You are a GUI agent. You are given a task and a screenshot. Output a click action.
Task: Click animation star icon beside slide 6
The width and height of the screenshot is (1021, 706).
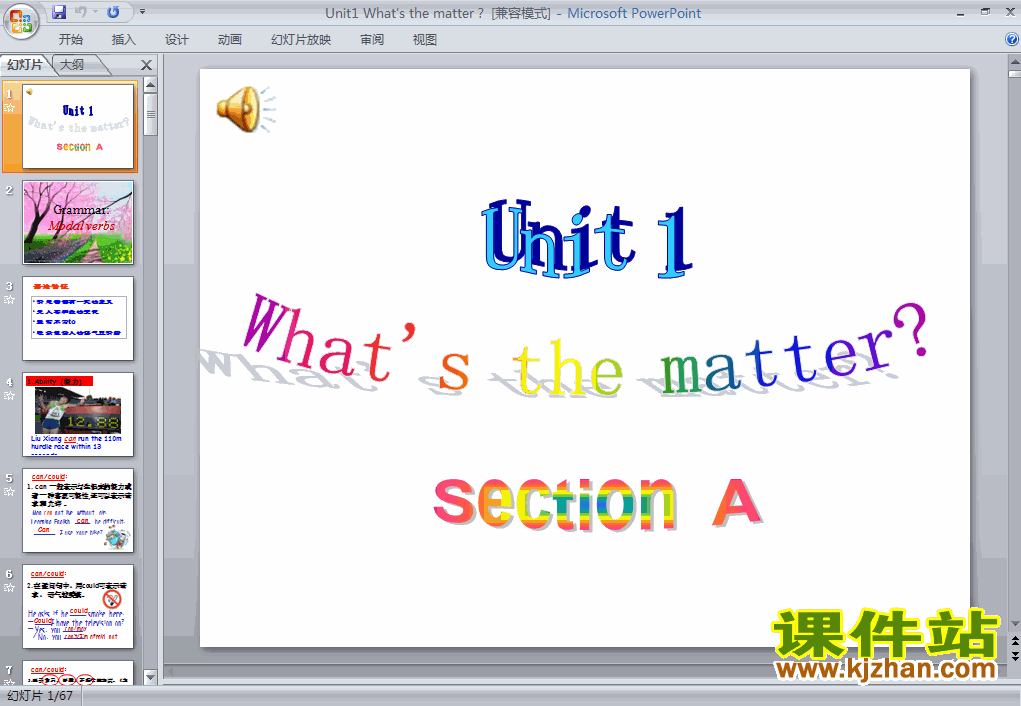click(x=9, y=587)
